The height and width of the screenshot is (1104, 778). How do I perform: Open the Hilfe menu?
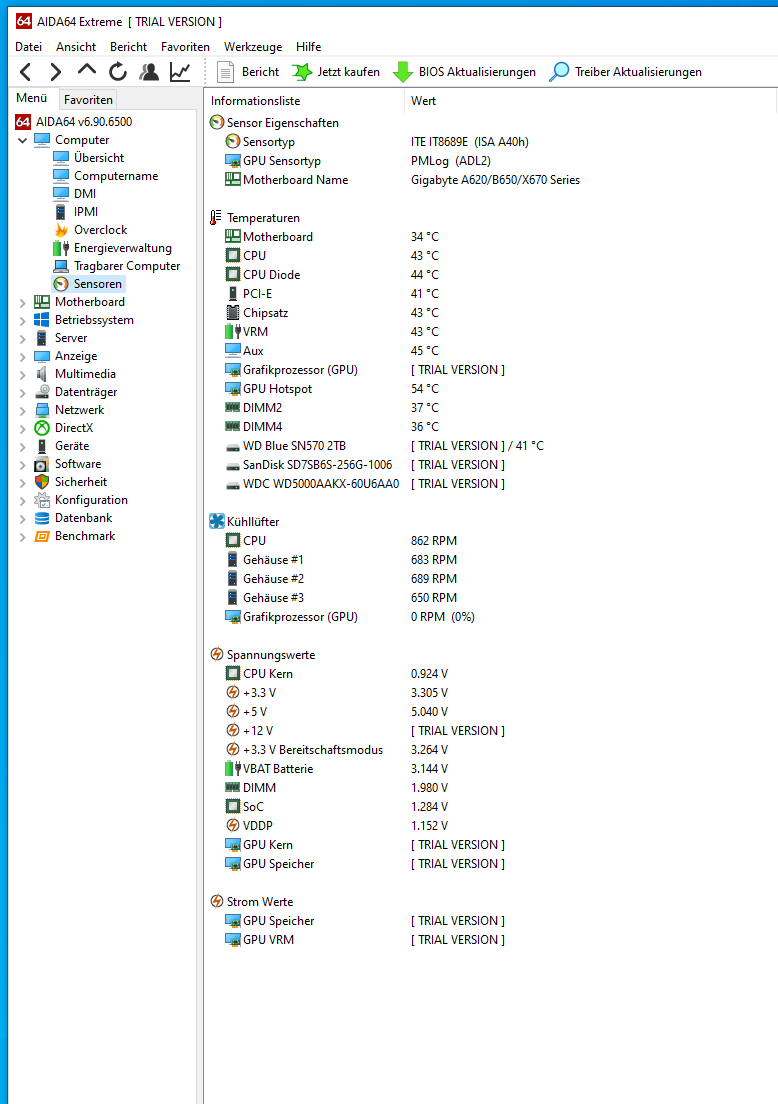point(308,46)
